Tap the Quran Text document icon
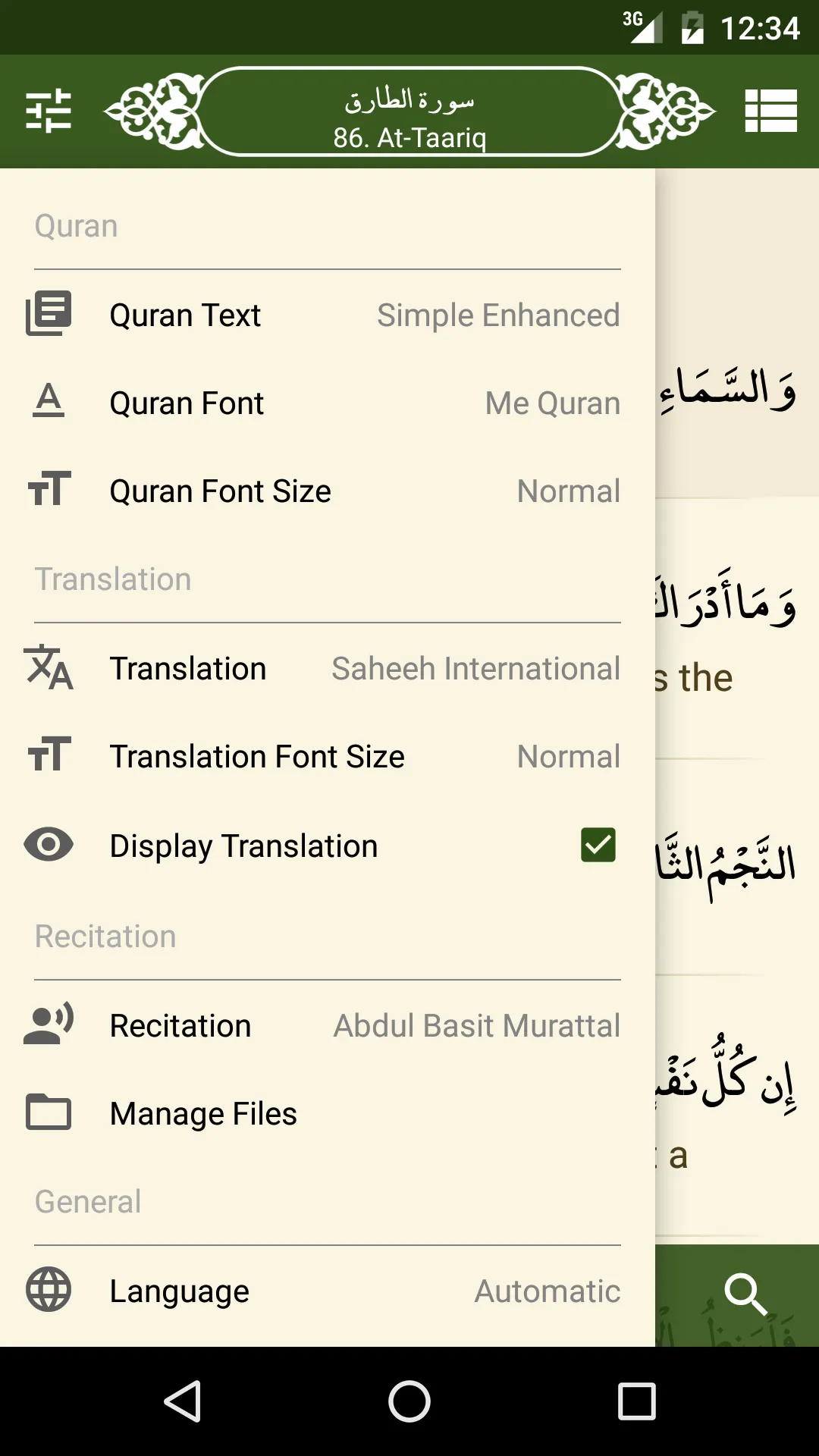The width and height of the screenshot is (819, 1456). (x=49, y=313)
